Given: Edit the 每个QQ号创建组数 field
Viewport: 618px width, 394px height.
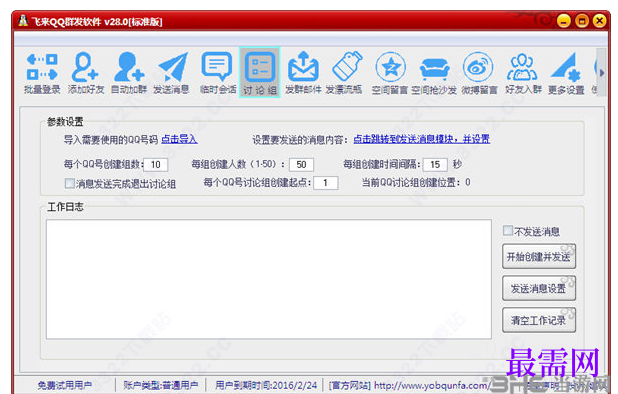Looking at the screenshot, I should [156, 165].
